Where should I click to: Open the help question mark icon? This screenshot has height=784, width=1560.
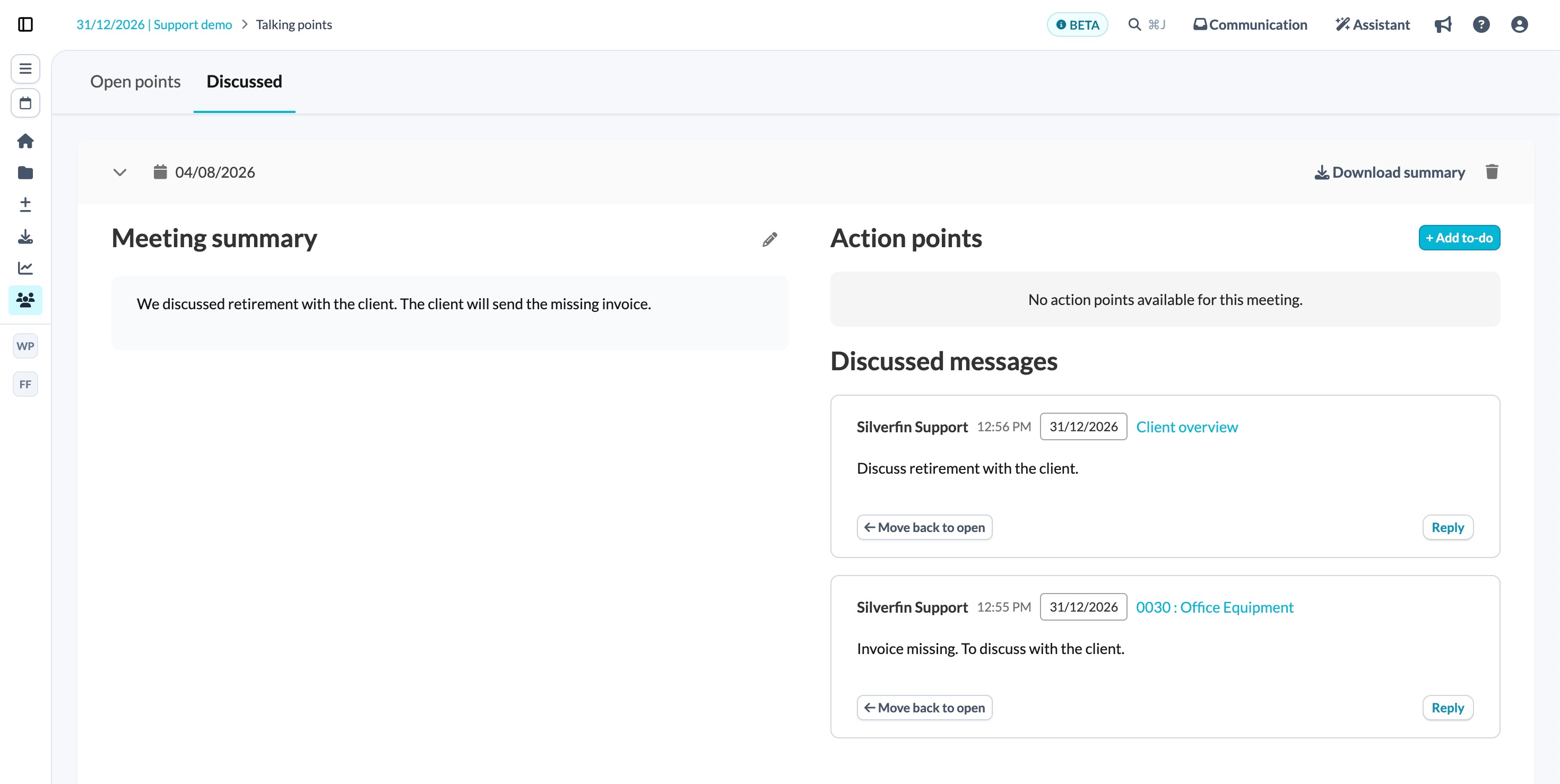click(x=1481, y=25)
